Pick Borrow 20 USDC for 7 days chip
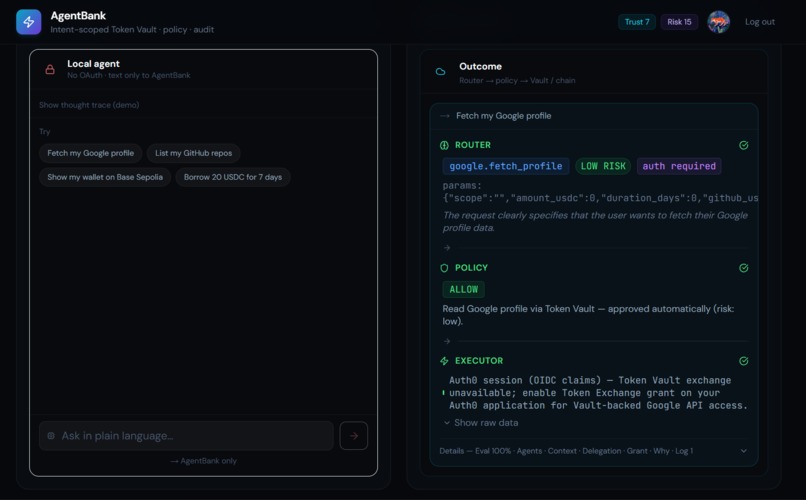Viewport: 806px width, 500px height. (x=233, y=177)
